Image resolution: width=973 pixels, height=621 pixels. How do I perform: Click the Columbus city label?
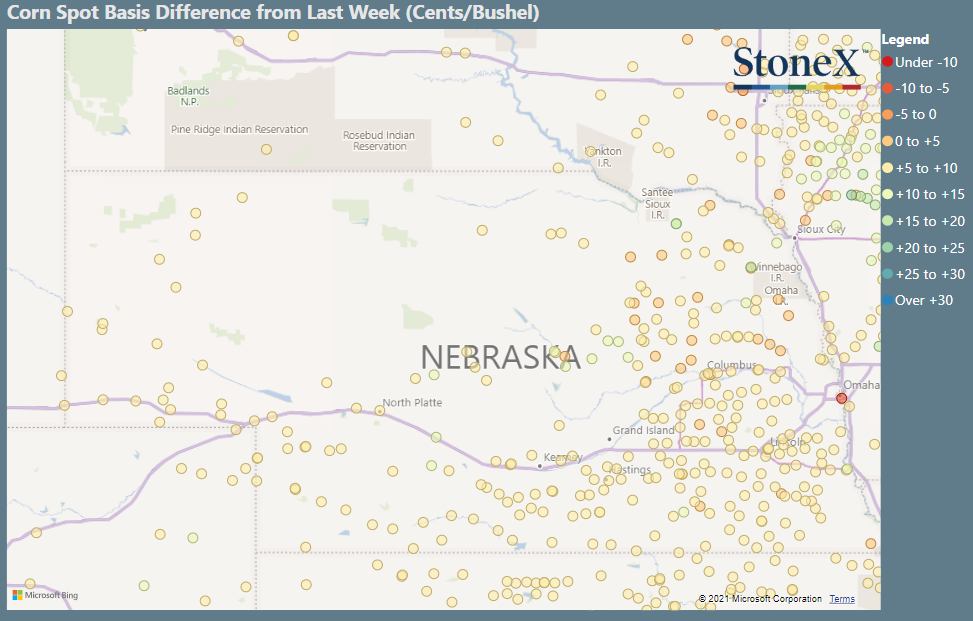732,365
